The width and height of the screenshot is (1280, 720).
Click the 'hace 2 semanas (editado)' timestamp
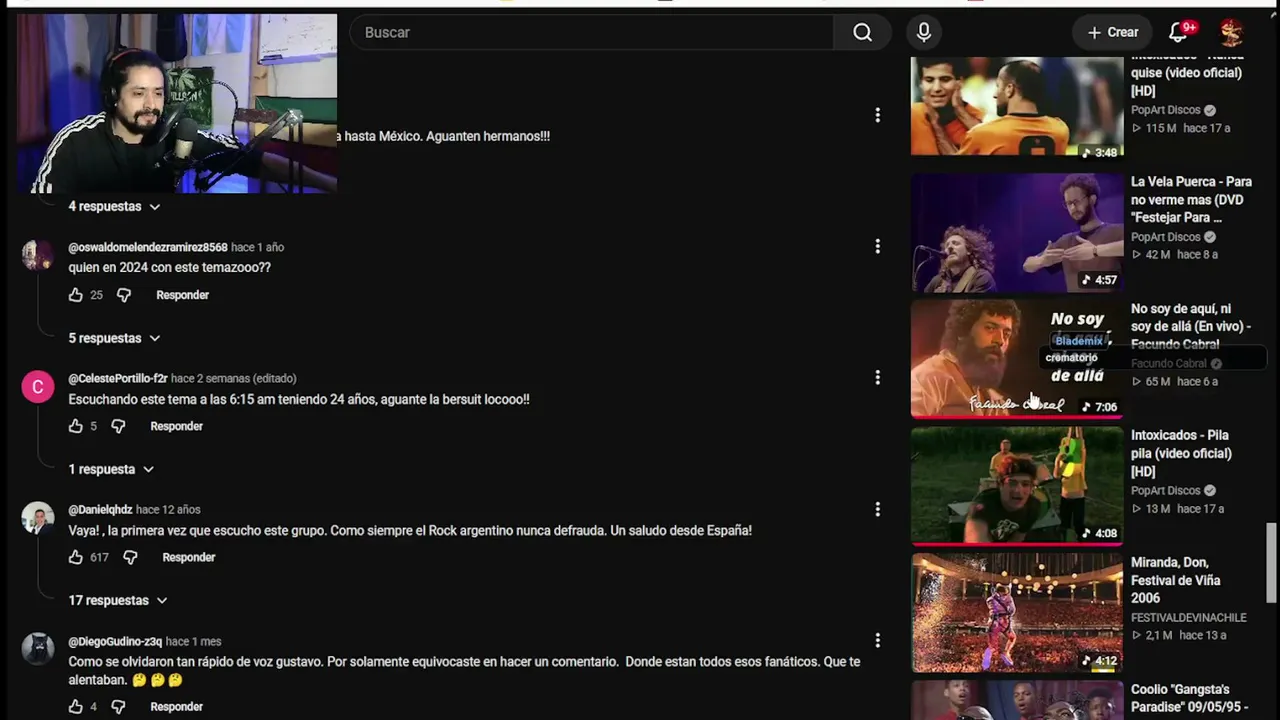pos(234,378)
